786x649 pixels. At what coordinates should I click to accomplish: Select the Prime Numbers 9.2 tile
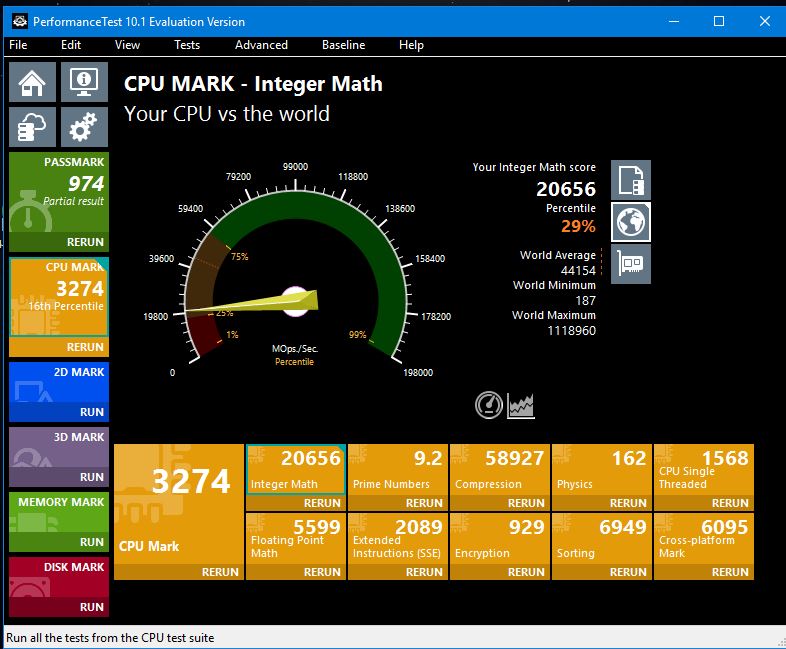tap(398, 470)
